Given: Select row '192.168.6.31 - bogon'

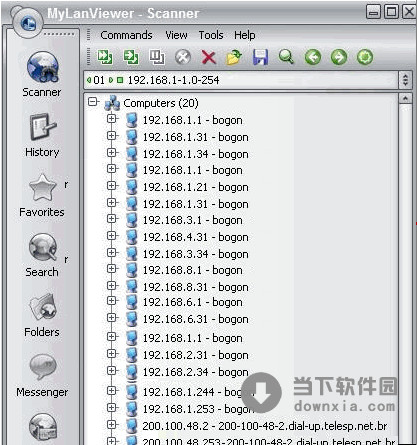Looking at the screenshot, I should (196, 319).
